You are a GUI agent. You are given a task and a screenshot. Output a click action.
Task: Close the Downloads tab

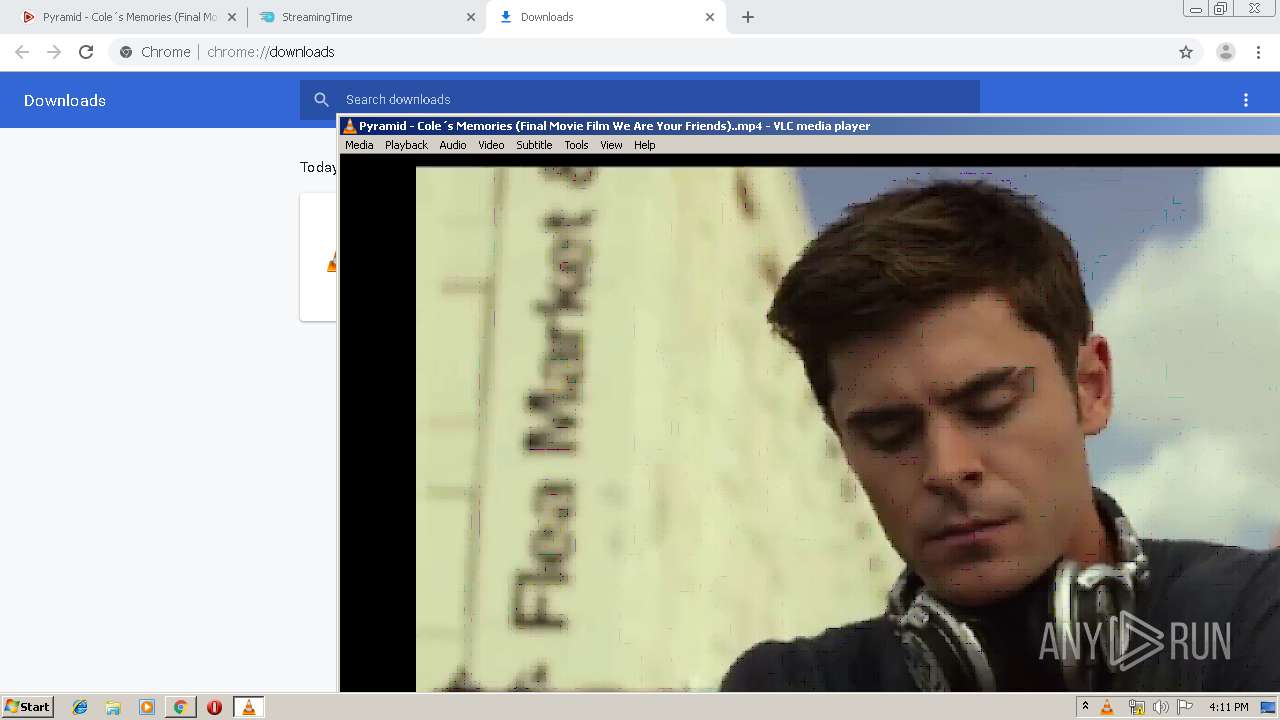[710, 17]
